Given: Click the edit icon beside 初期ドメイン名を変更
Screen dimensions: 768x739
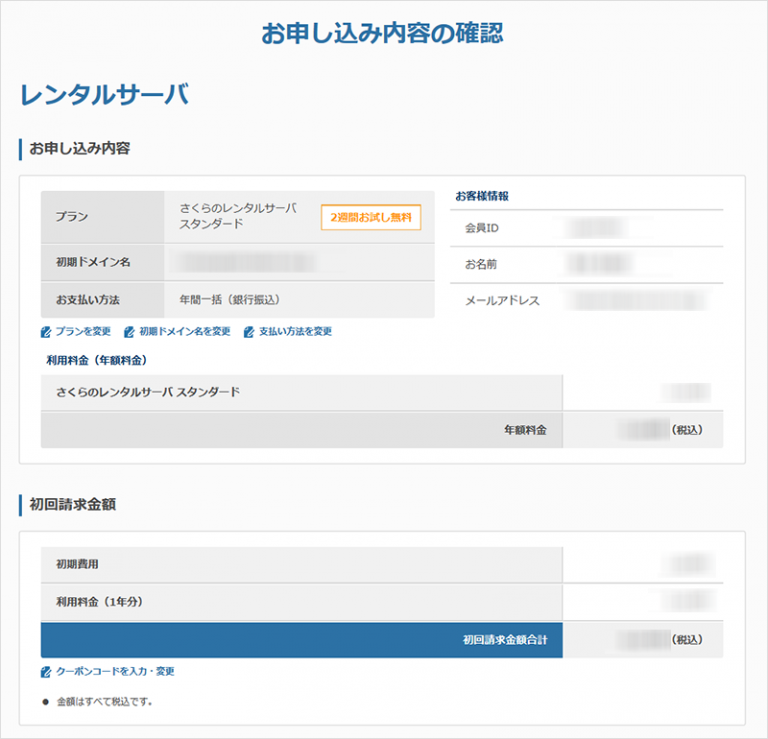Looking at the screenshot, I should tap(129, 332).
